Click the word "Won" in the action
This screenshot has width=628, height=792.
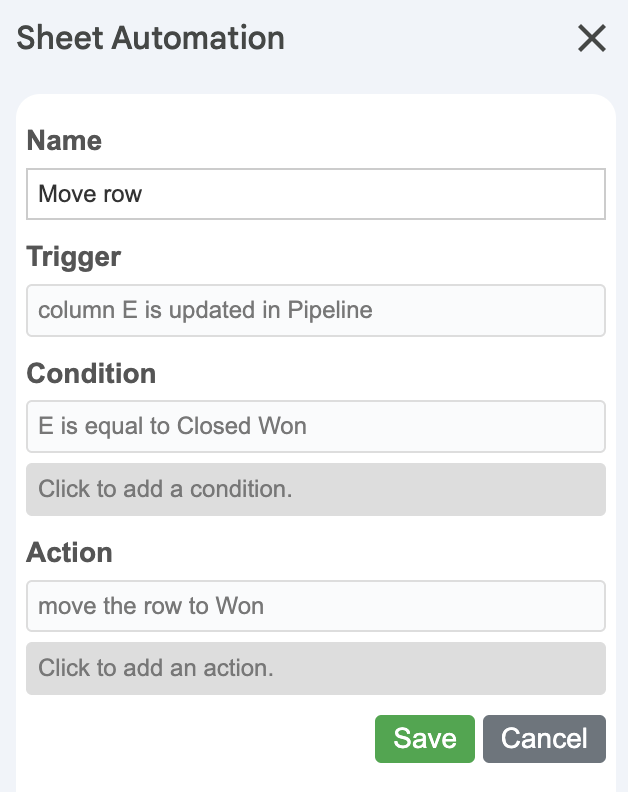240,606
